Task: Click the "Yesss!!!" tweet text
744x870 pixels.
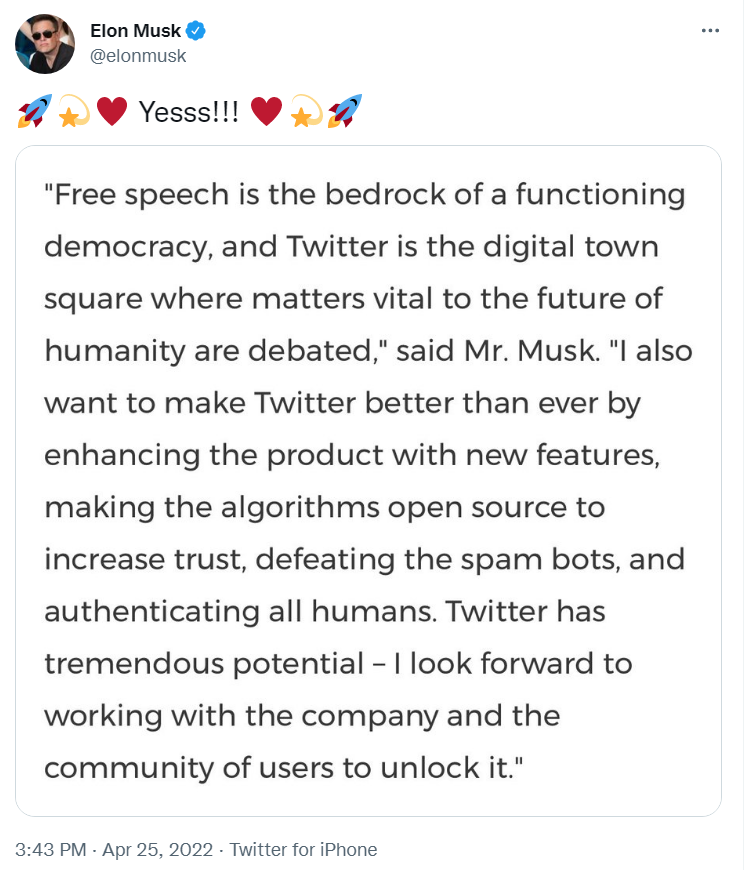Action: coord(189,112)
